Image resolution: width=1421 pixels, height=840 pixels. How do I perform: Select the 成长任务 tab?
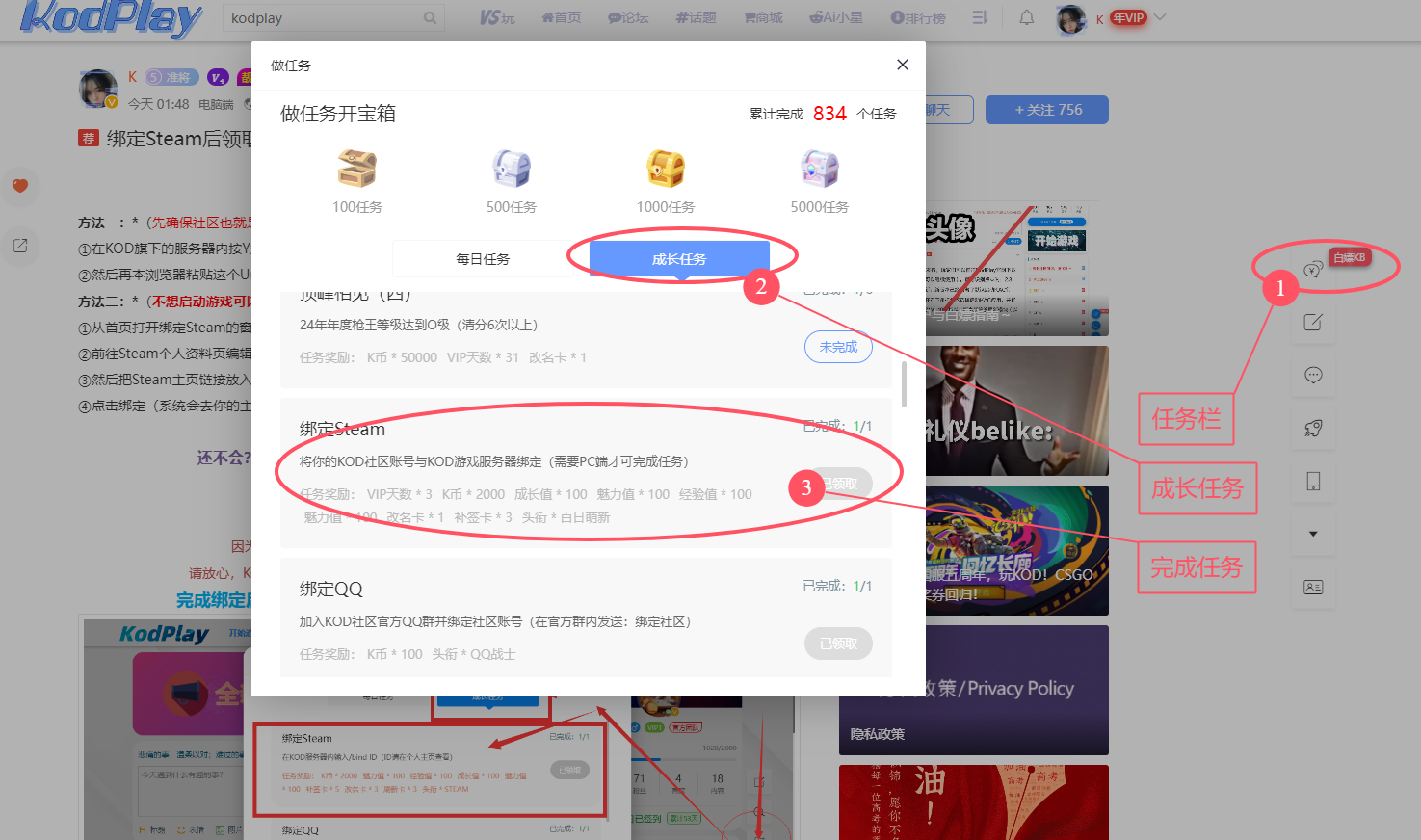pyautogui.click(x=678, y=259)
